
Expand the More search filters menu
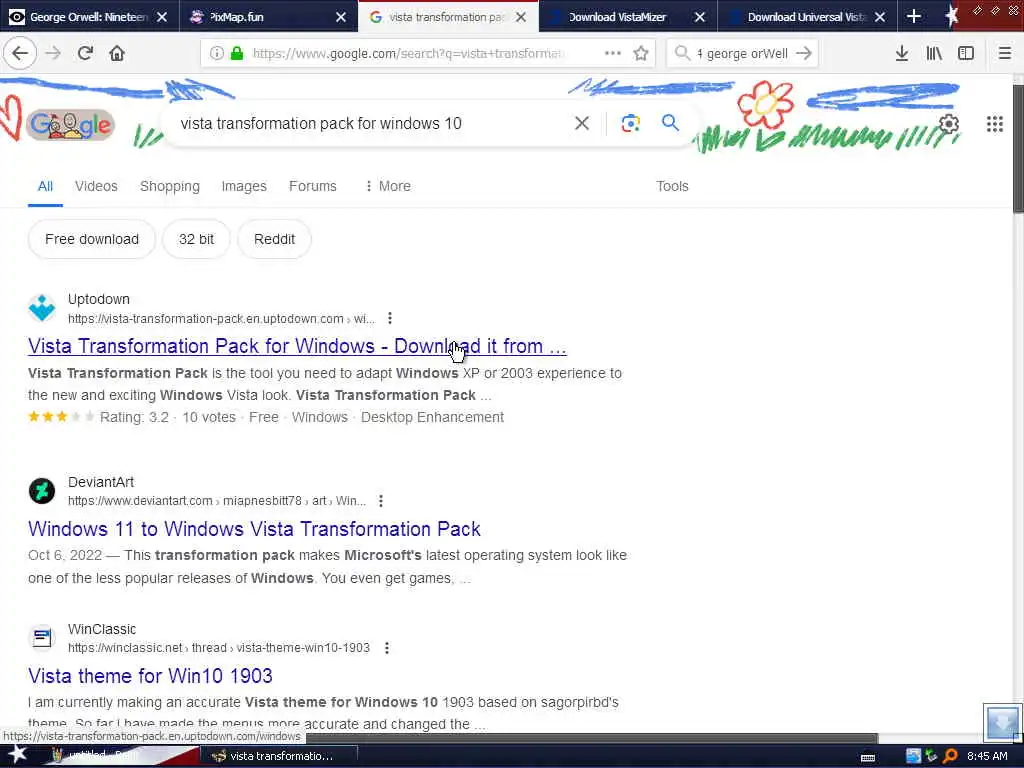coord(388,186)
